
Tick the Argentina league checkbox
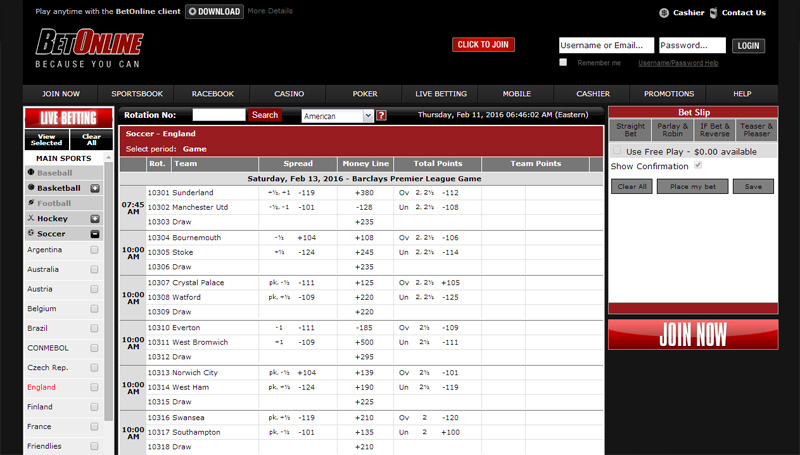click(94, 250)
